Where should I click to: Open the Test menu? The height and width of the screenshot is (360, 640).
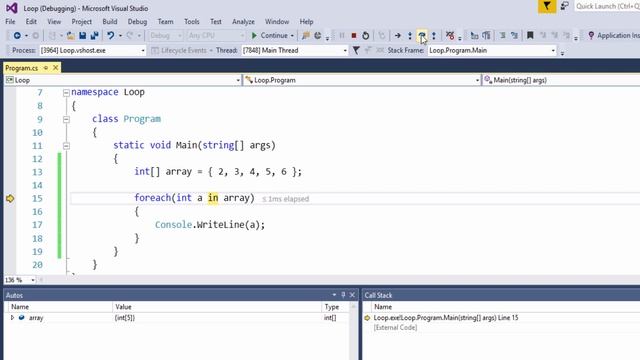pos(216,22)
